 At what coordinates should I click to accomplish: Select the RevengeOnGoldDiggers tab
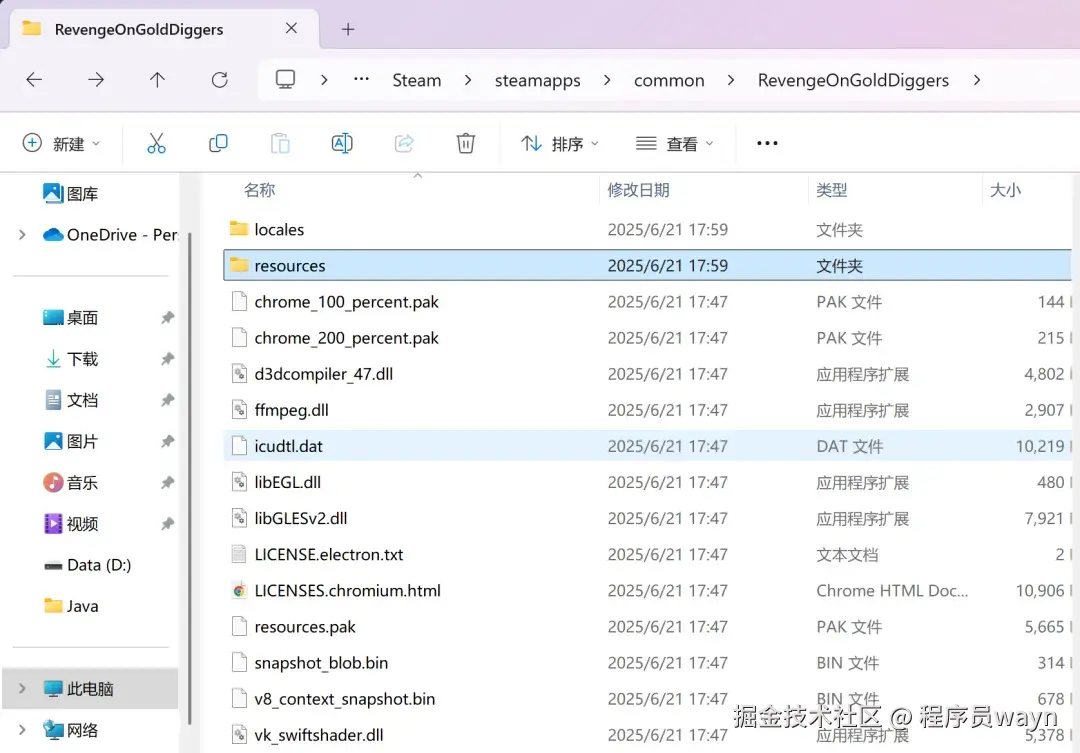[163, 29]
